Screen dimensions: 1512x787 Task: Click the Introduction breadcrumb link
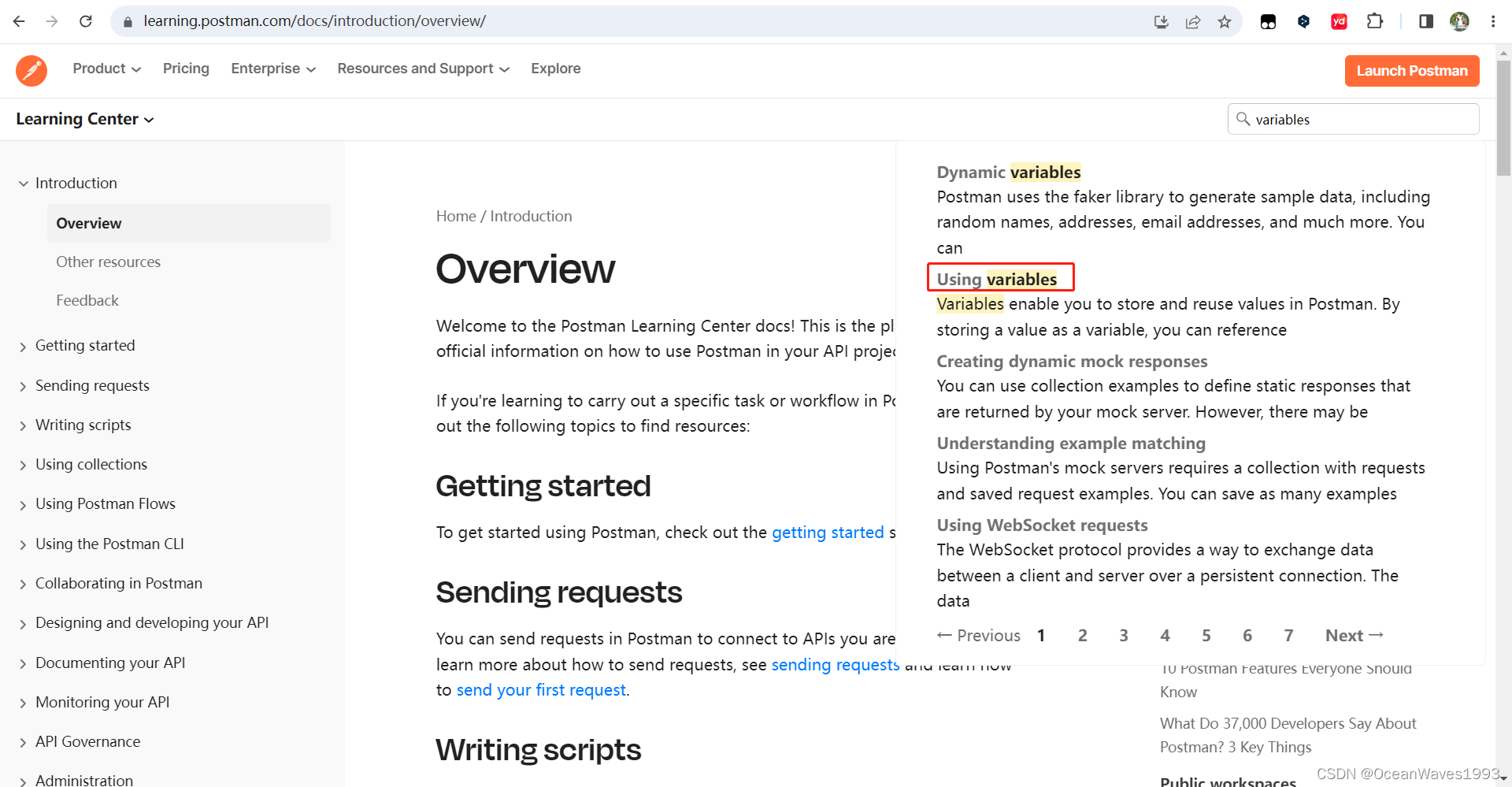(531, 216)
